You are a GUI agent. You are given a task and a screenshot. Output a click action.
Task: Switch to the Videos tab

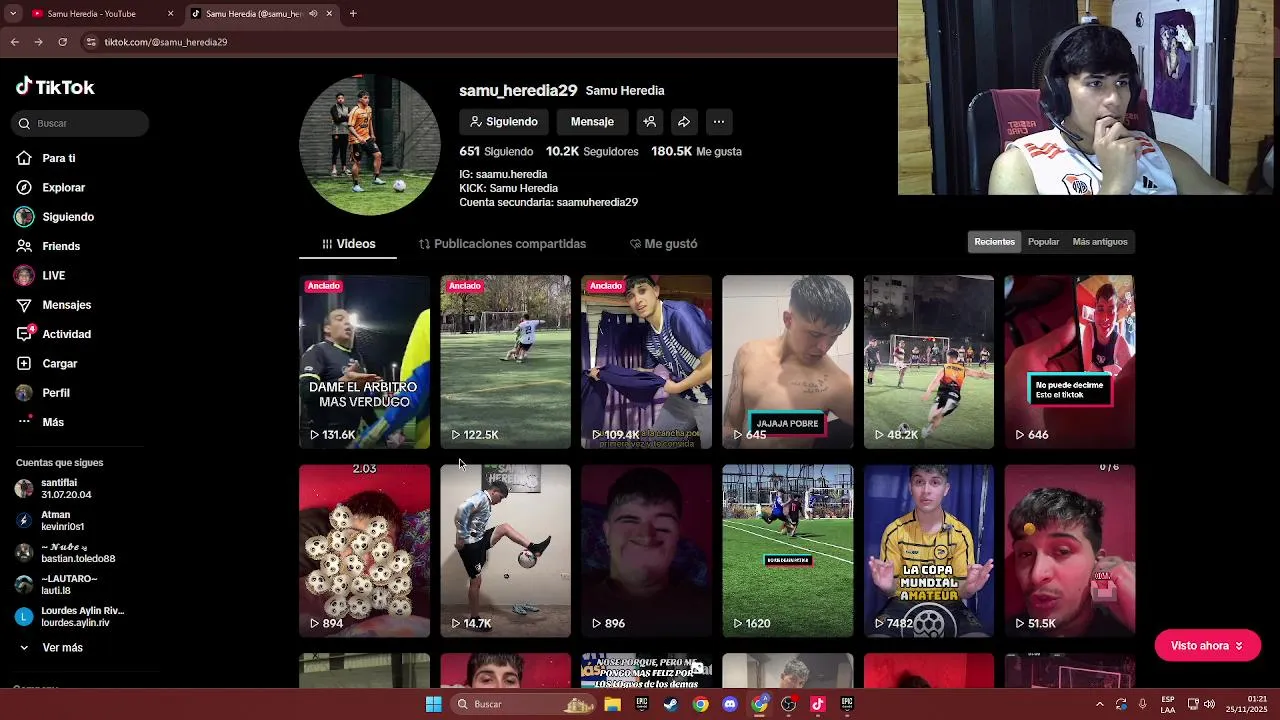click(x=348, y=244)
